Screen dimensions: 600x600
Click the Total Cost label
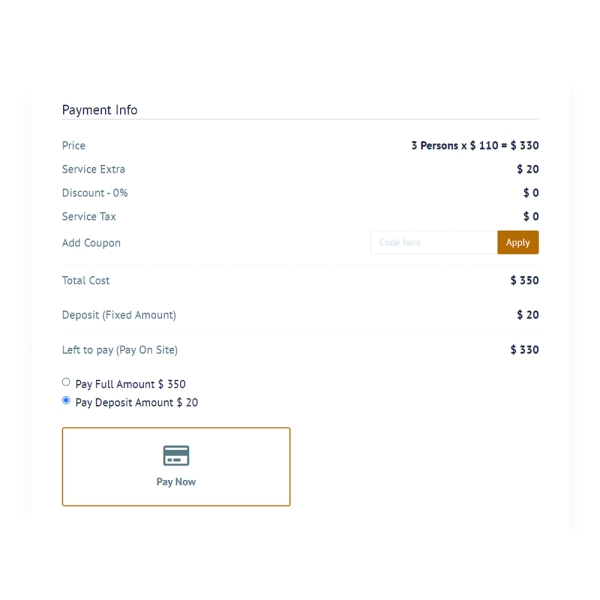pos(86,281)
